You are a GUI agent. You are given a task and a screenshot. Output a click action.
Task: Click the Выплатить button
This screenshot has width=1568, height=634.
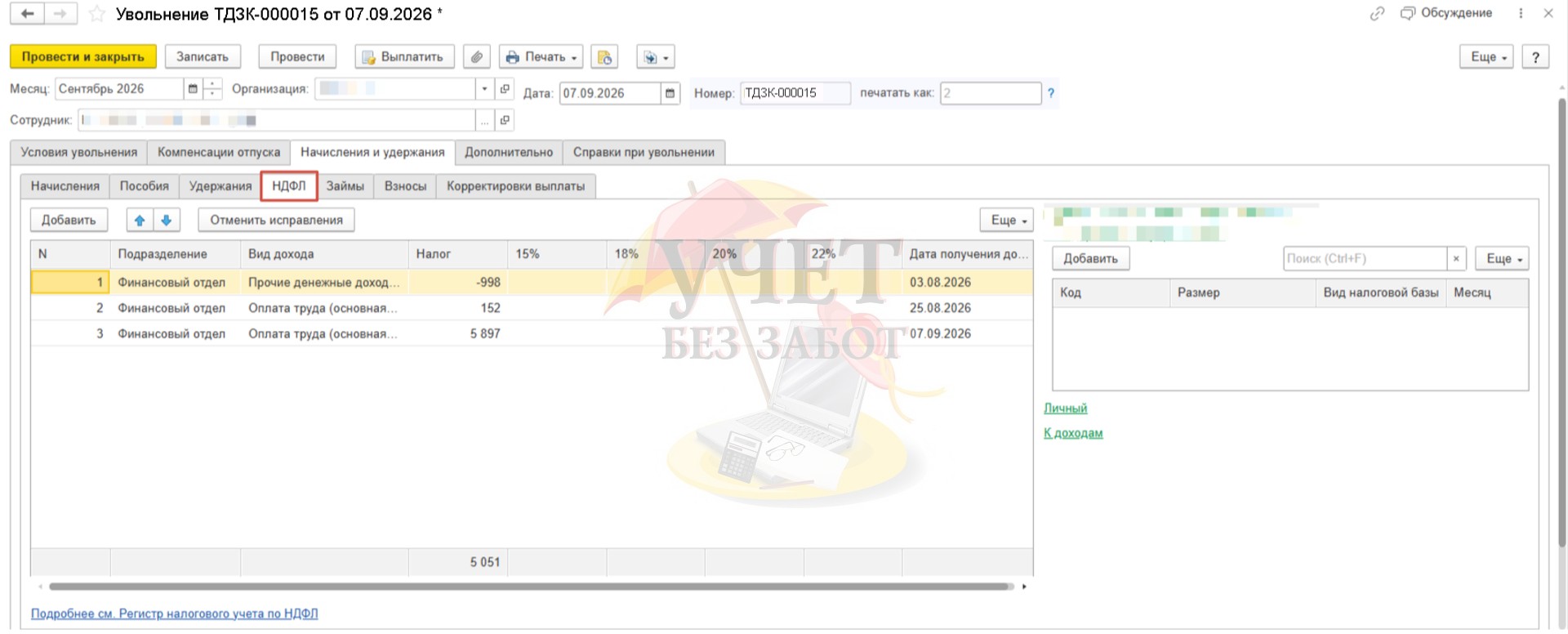403,57
